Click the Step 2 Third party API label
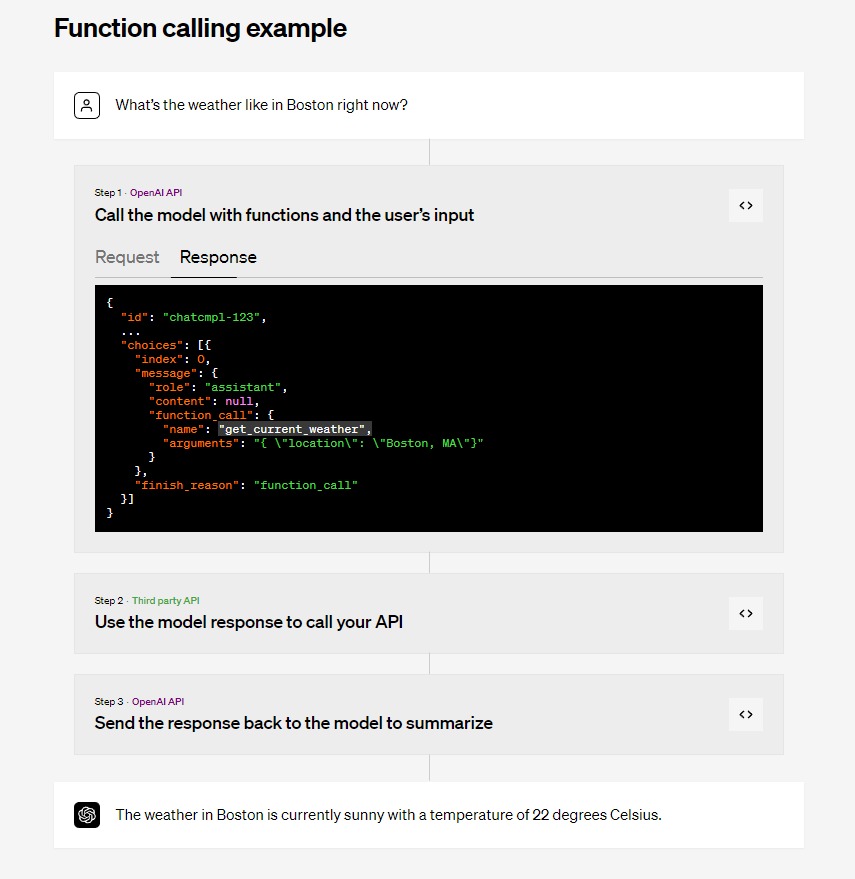The image size is (855, 879). pos(165,600)
